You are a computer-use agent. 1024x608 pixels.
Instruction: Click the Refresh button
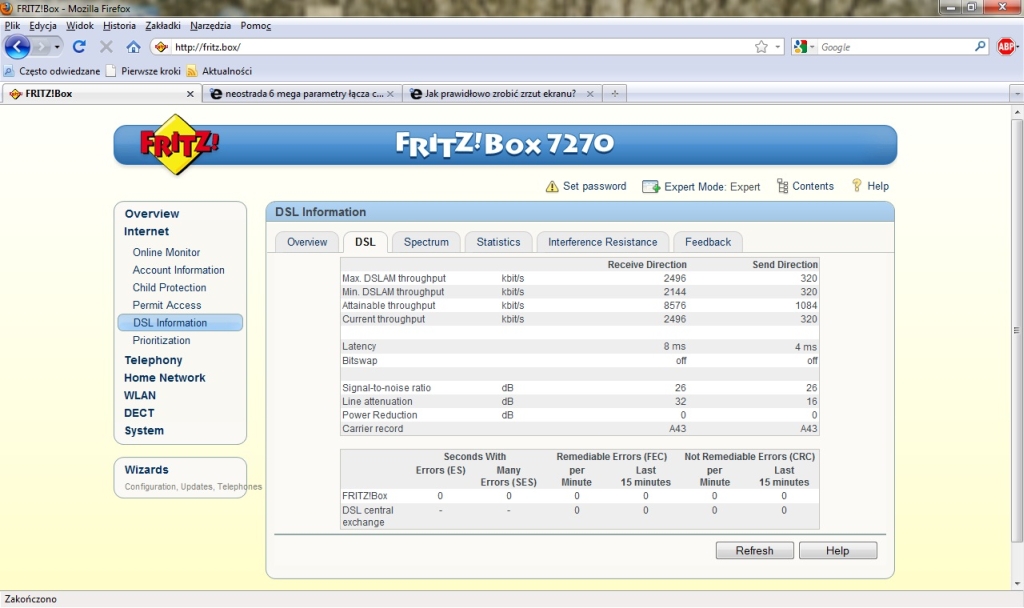point(754,551)
